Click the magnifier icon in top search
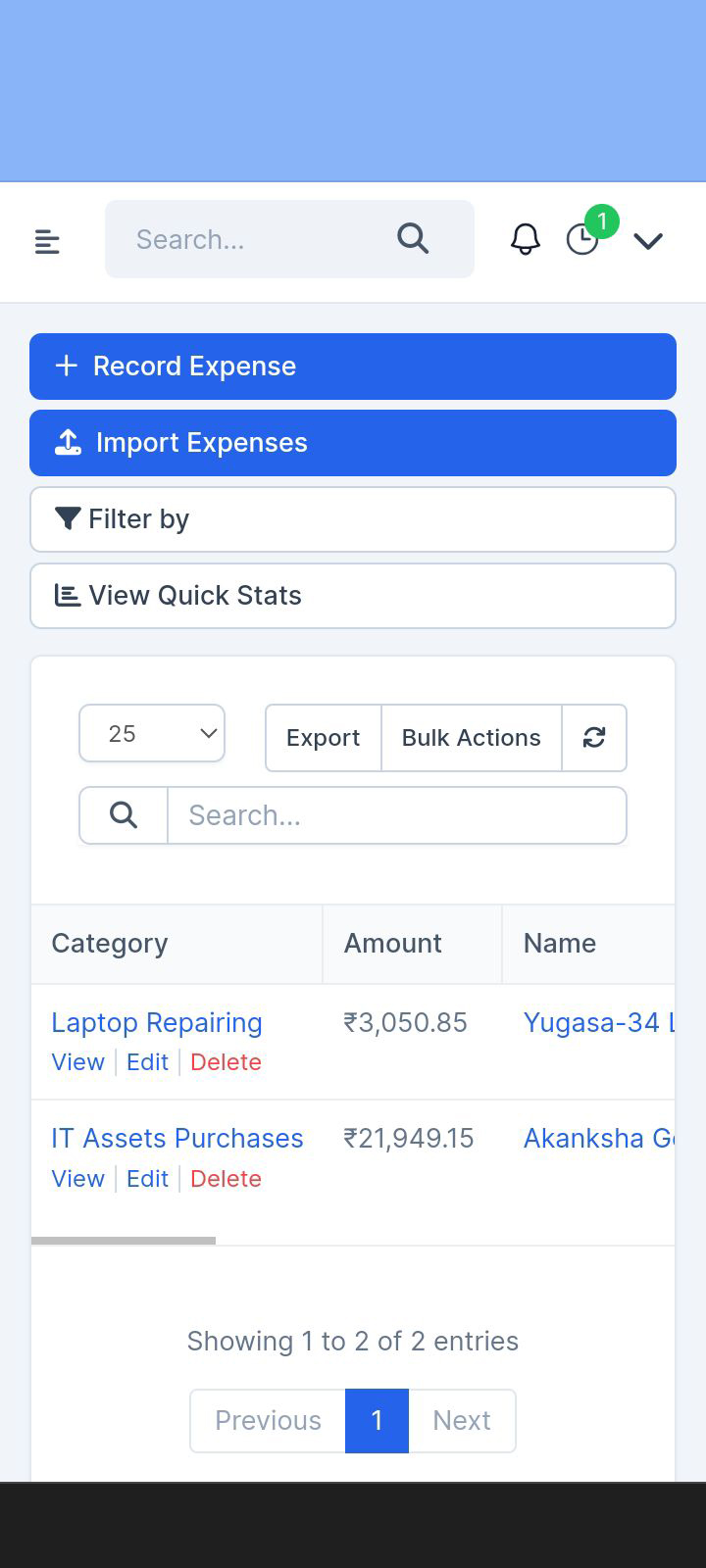Viewport: 706px width, 1568px height. click(413, 239)
